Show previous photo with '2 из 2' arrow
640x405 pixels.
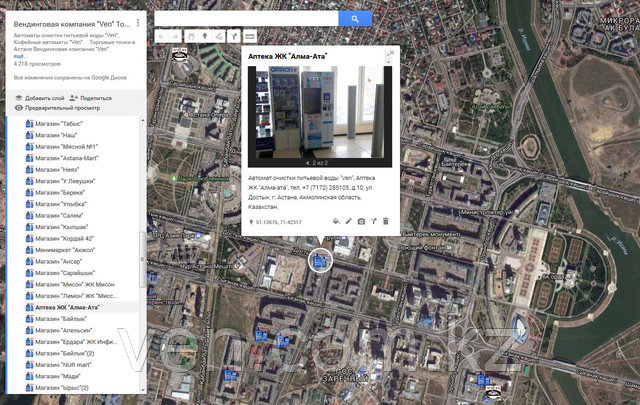[x=308, y=163]
